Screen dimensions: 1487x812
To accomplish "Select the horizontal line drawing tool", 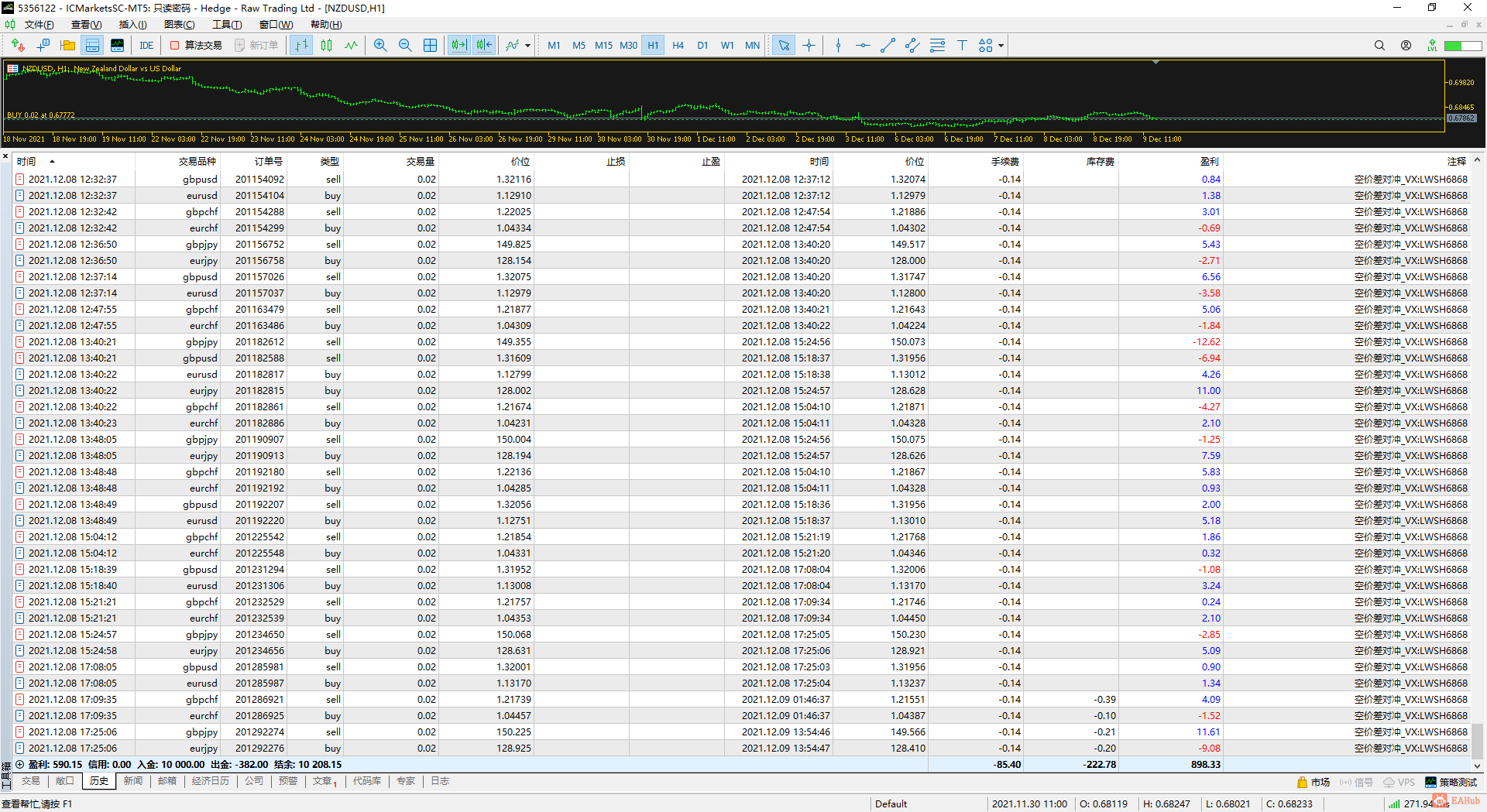I will (863, 46).
